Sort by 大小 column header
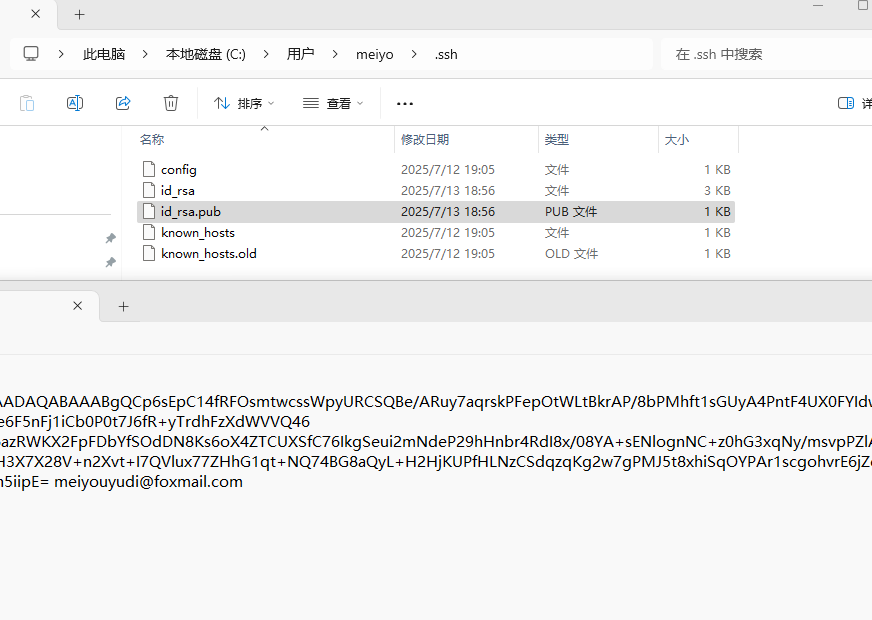The width and height of the screenshot is (872, 620). [677, 140]
